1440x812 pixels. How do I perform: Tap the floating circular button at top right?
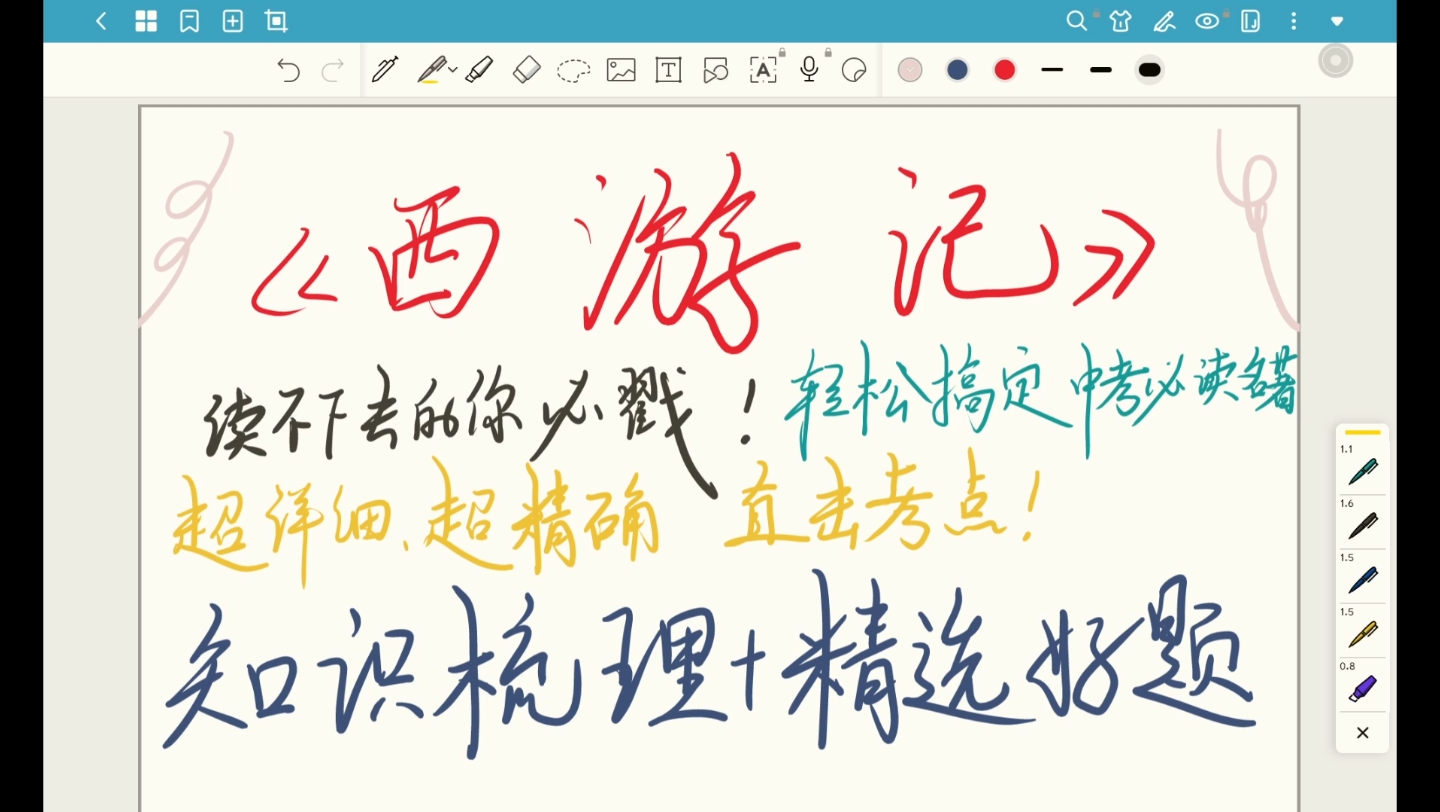pos(1336,61)
